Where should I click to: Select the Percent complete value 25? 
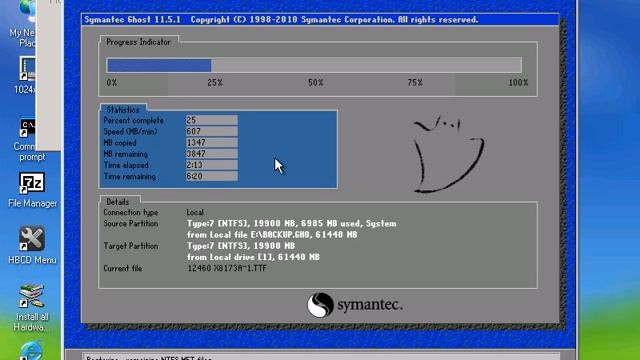(x=211, y=120)
